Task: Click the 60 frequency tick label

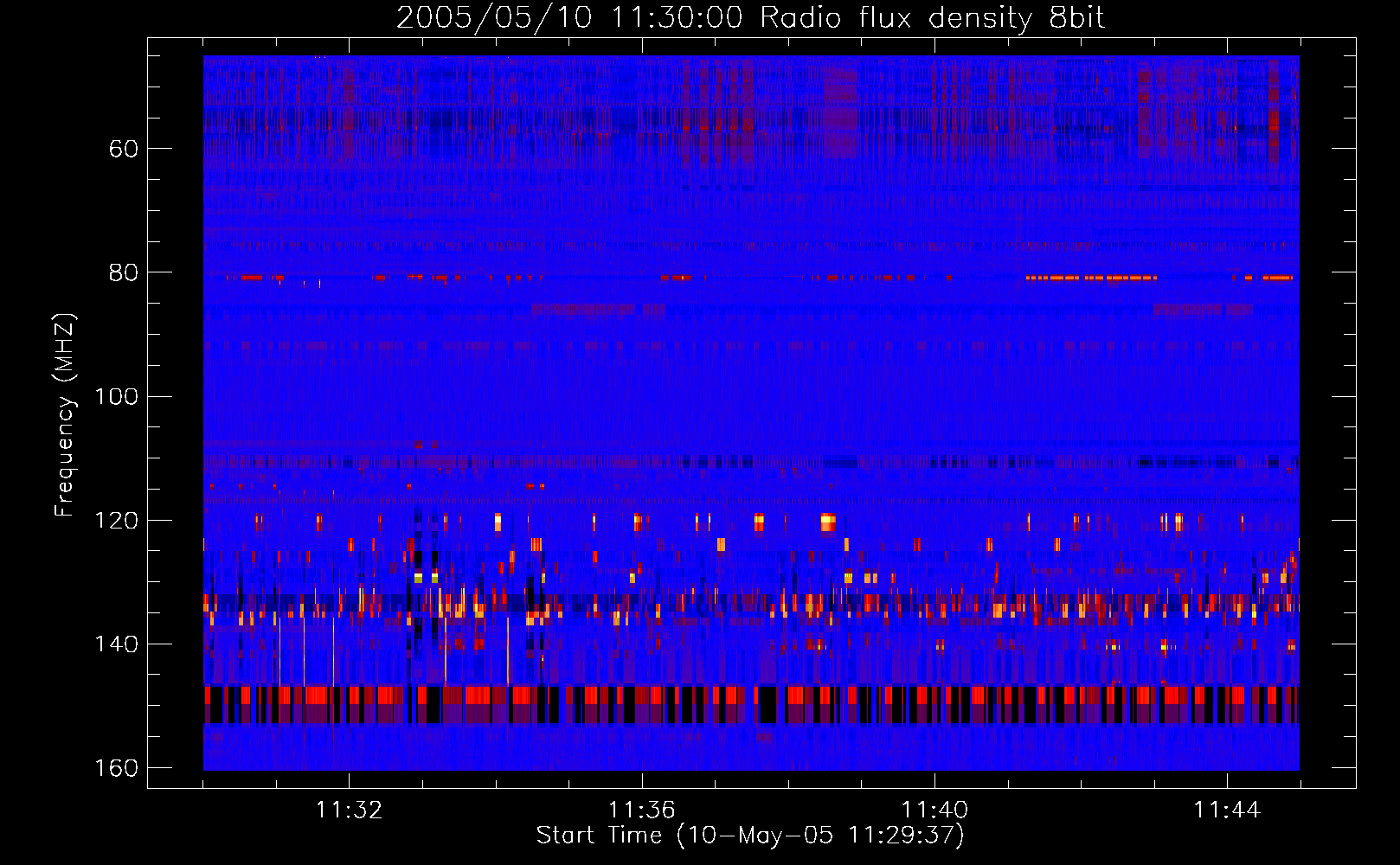Action: coord(124,149)
